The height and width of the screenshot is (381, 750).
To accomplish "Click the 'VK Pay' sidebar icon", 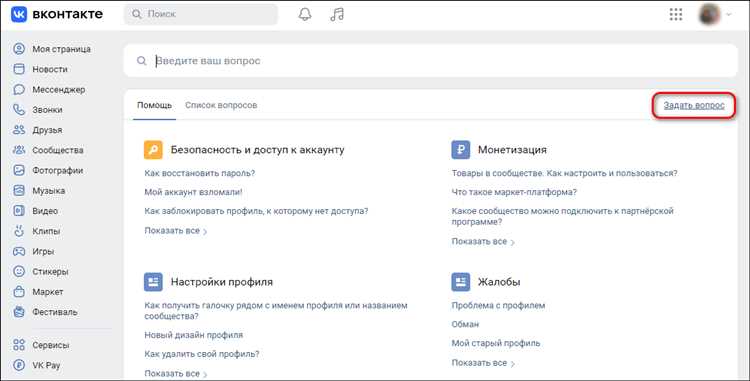I will [x=19, y=365].
